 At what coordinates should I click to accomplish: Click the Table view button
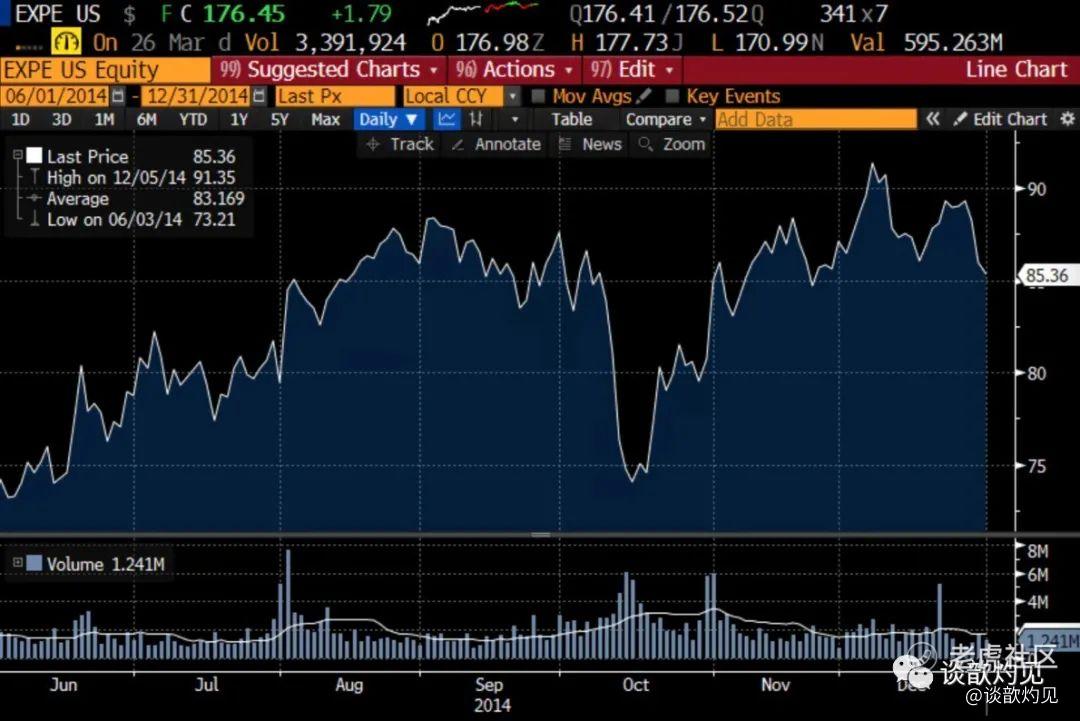[572, 119]
